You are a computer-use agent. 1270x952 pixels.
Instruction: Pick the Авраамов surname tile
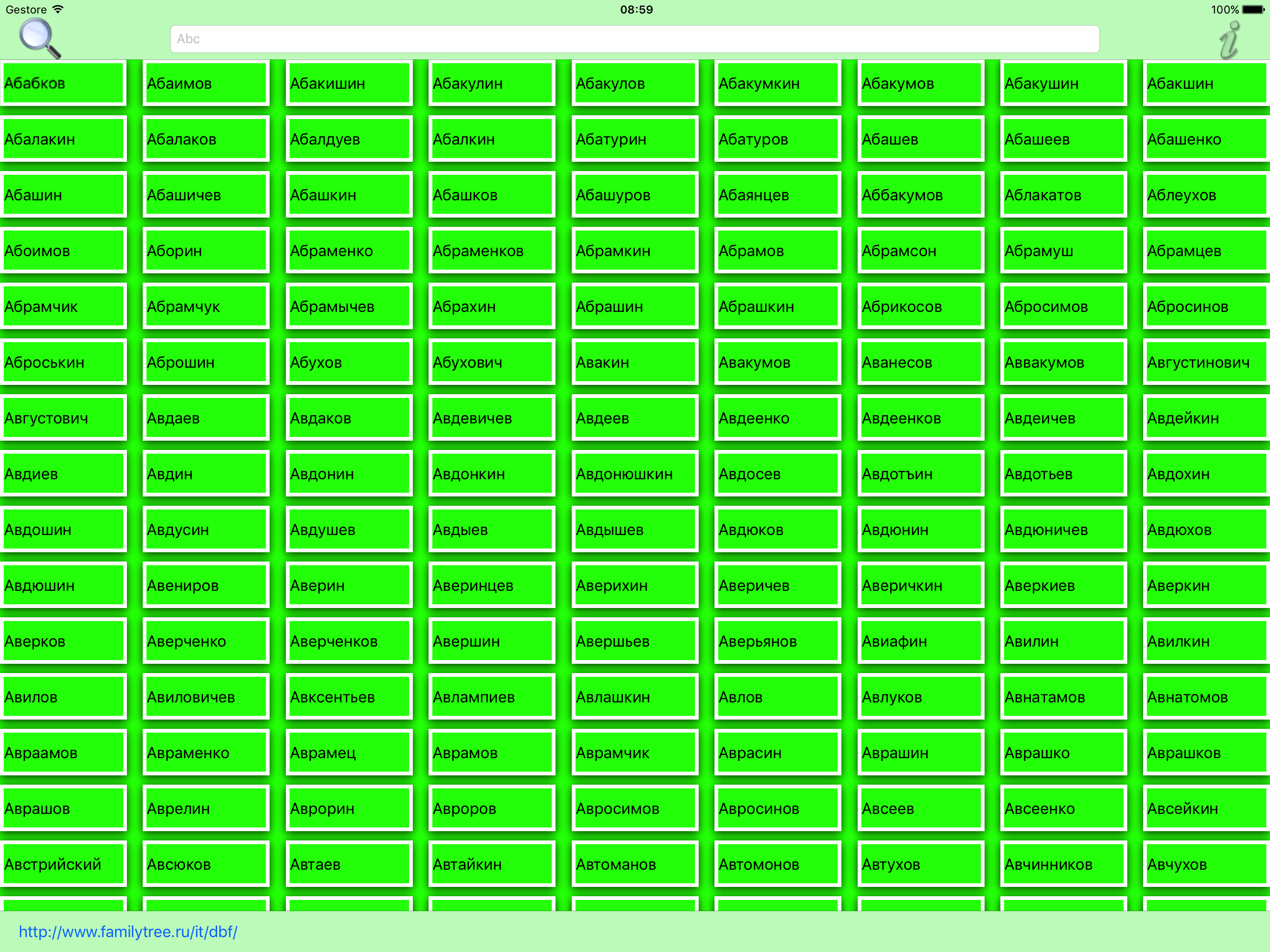pyautogui.click(x=63, y=752)
